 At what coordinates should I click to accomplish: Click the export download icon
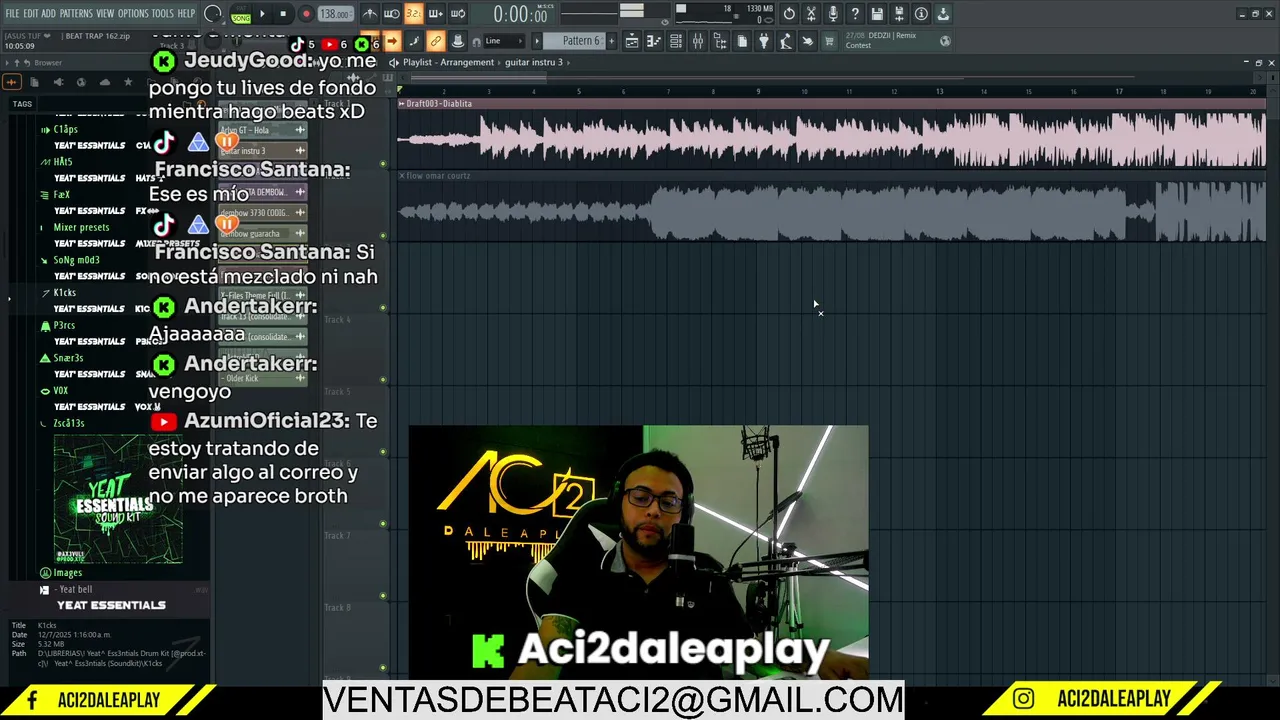pyautogui.click(x=943, y=14)
